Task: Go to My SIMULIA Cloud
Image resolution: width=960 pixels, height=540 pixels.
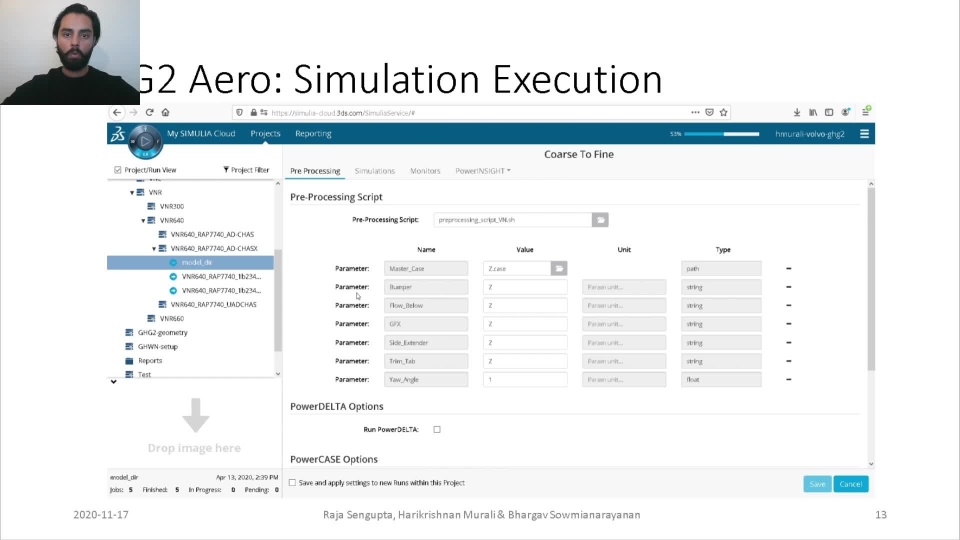Action: [x=201, y=133]
